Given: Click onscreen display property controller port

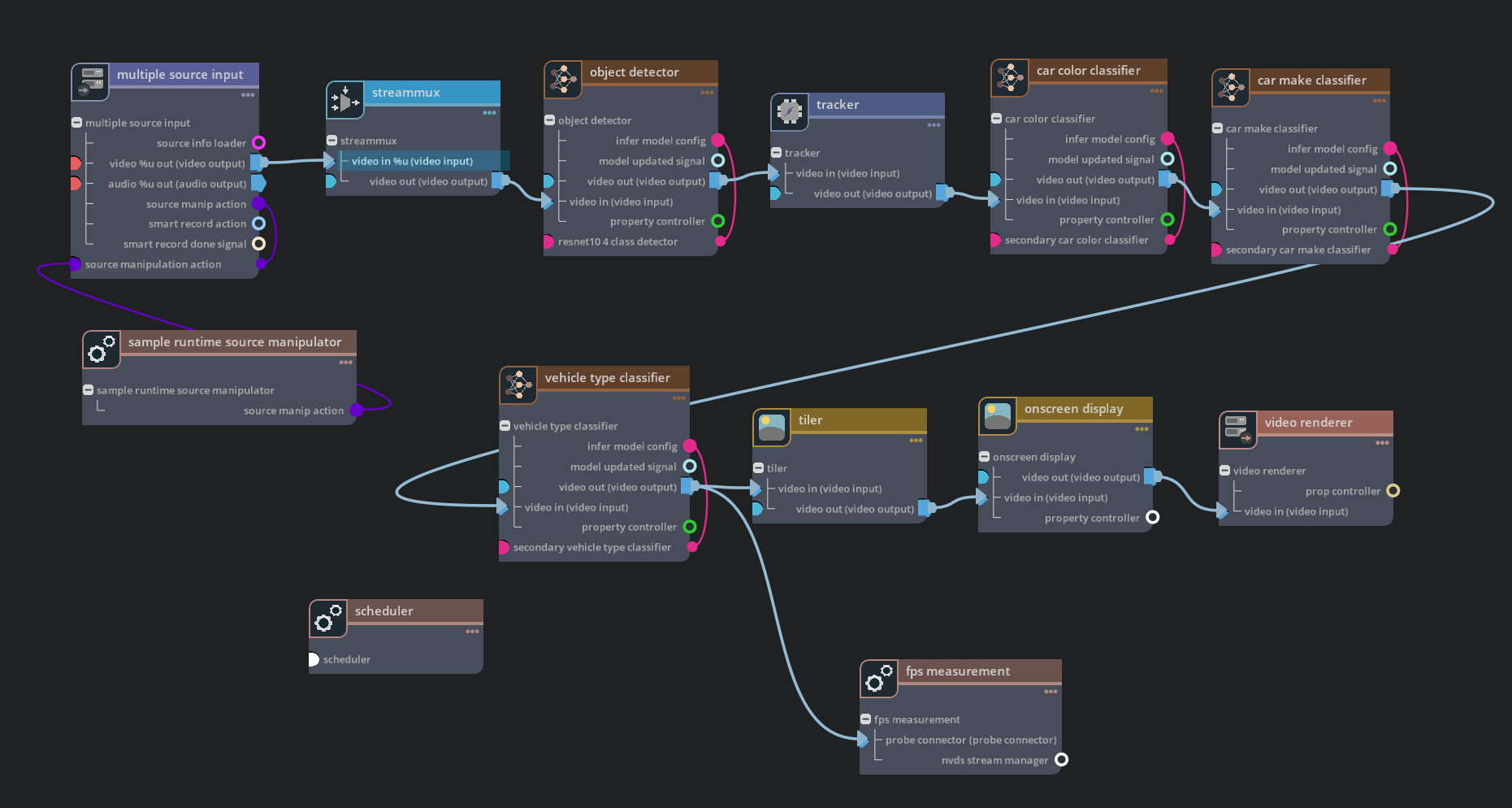Looking at the screenshot, I should point(1152,518).
